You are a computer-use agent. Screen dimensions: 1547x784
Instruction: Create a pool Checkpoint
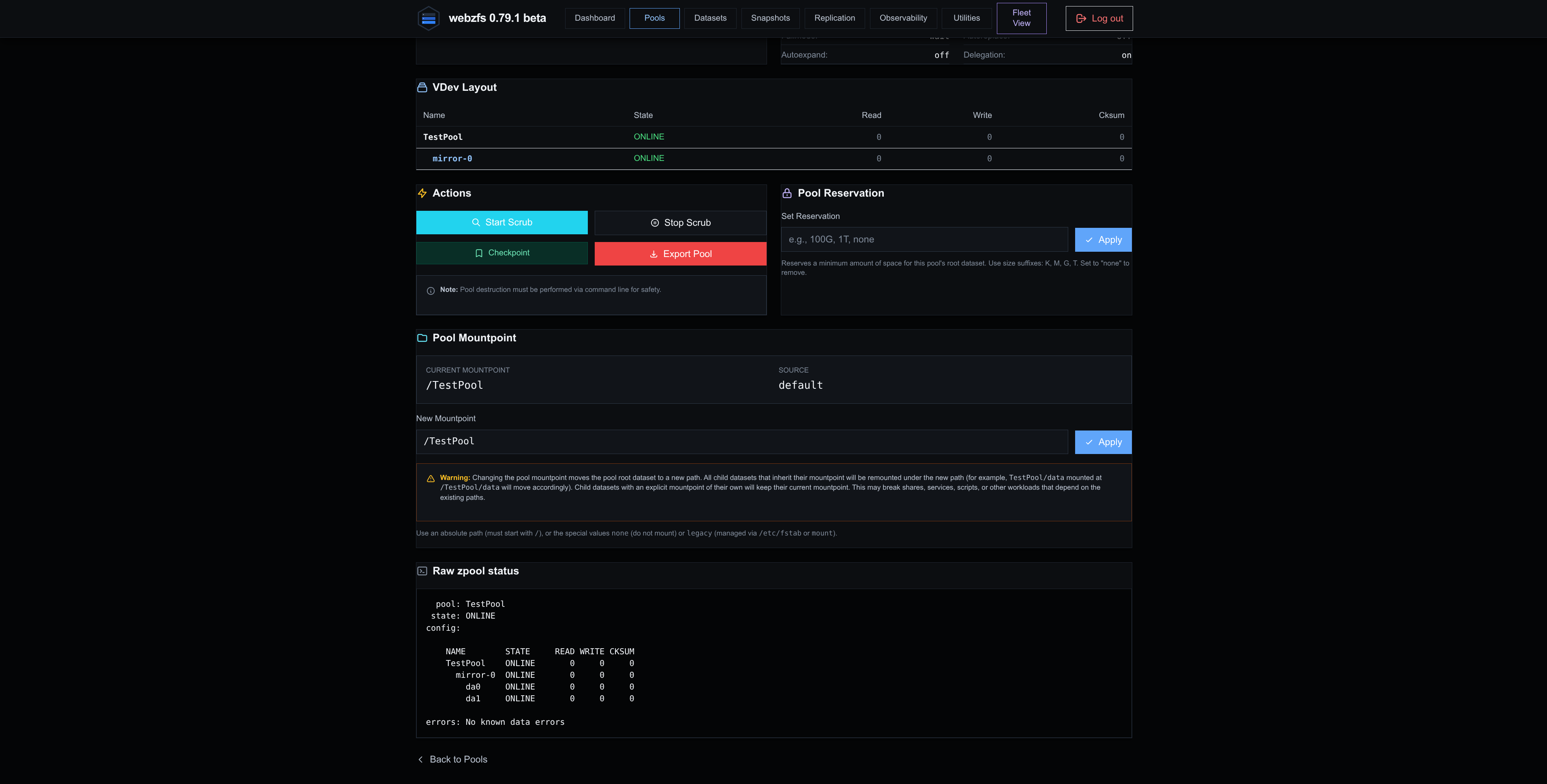pyautogui.click(x=501, y=253)
